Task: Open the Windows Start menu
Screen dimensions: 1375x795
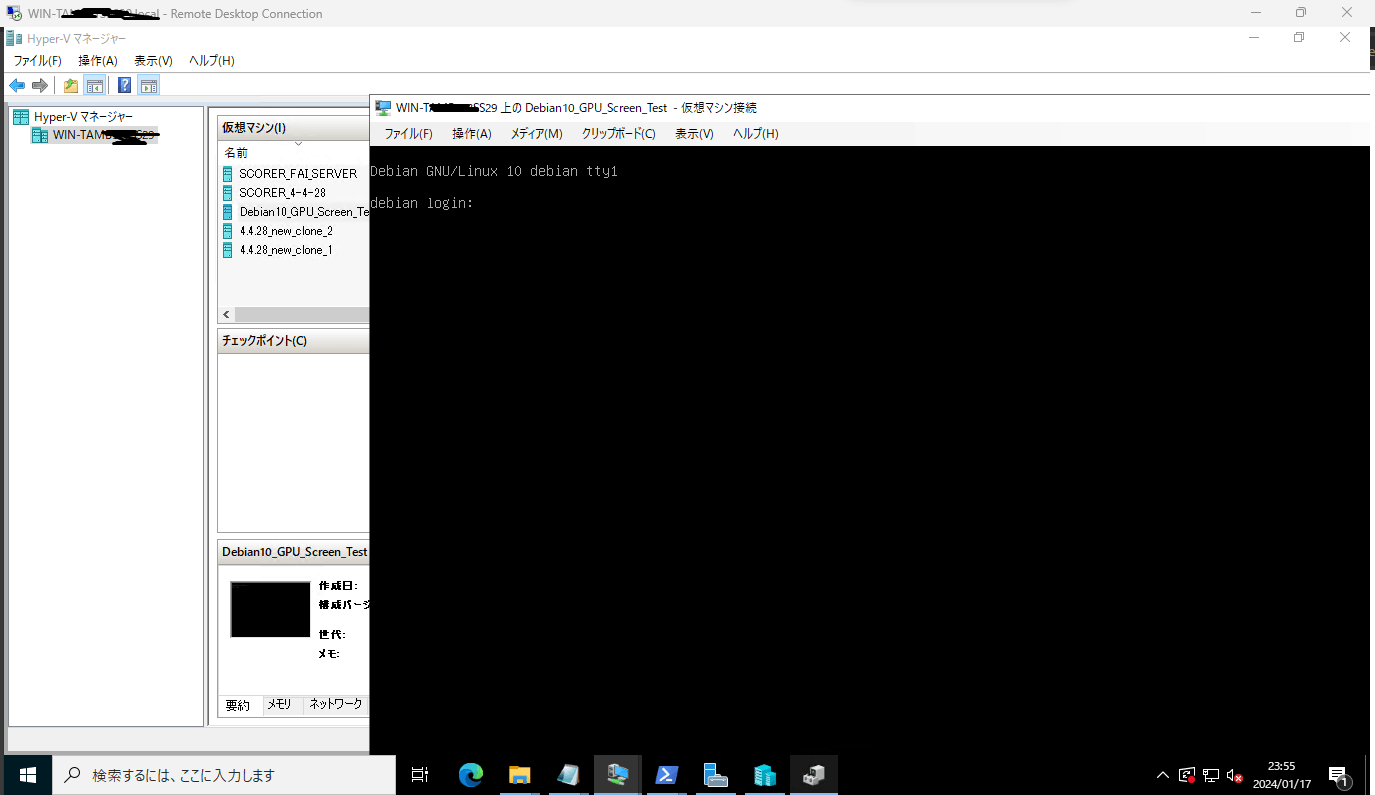Action: point(27,775)
